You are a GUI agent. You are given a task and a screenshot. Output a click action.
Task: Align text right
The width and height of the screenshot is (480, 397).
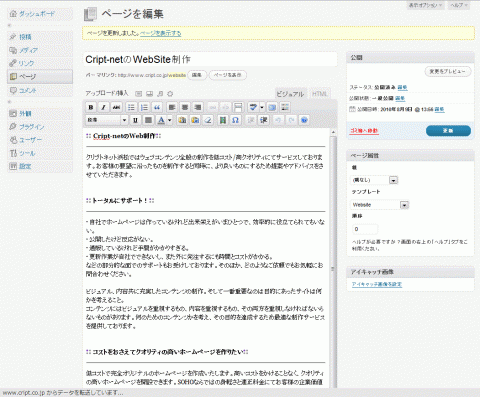[198, 107]
